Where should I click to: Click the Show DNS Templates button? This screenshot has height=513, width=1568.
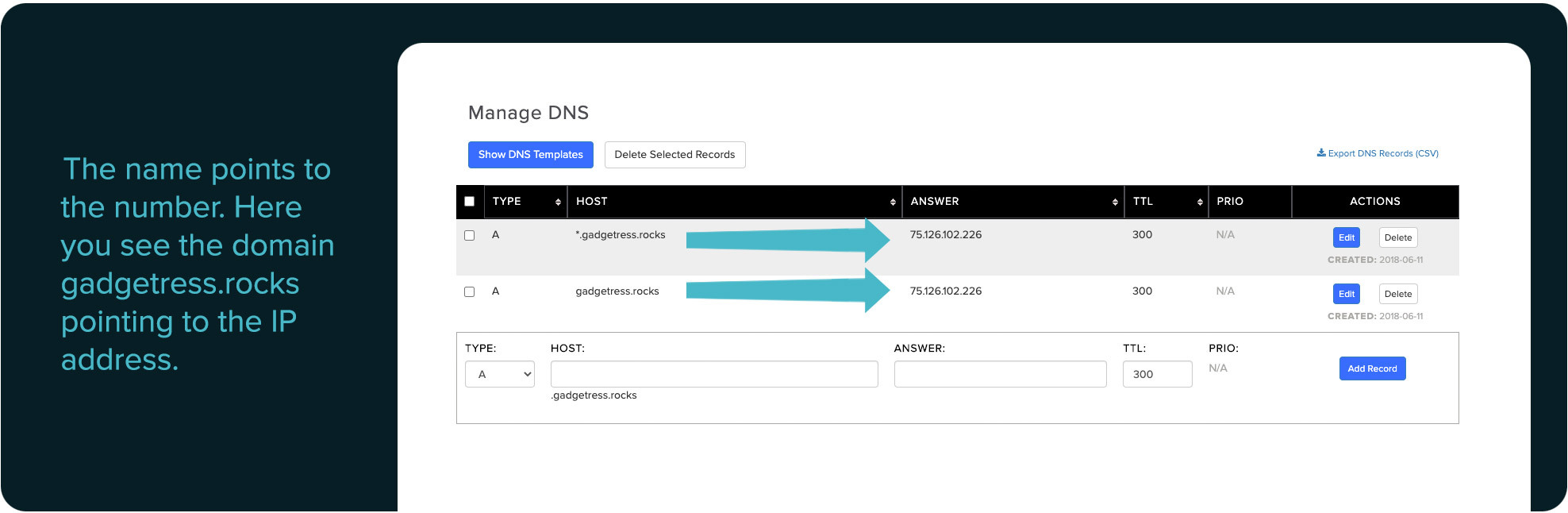530,155
